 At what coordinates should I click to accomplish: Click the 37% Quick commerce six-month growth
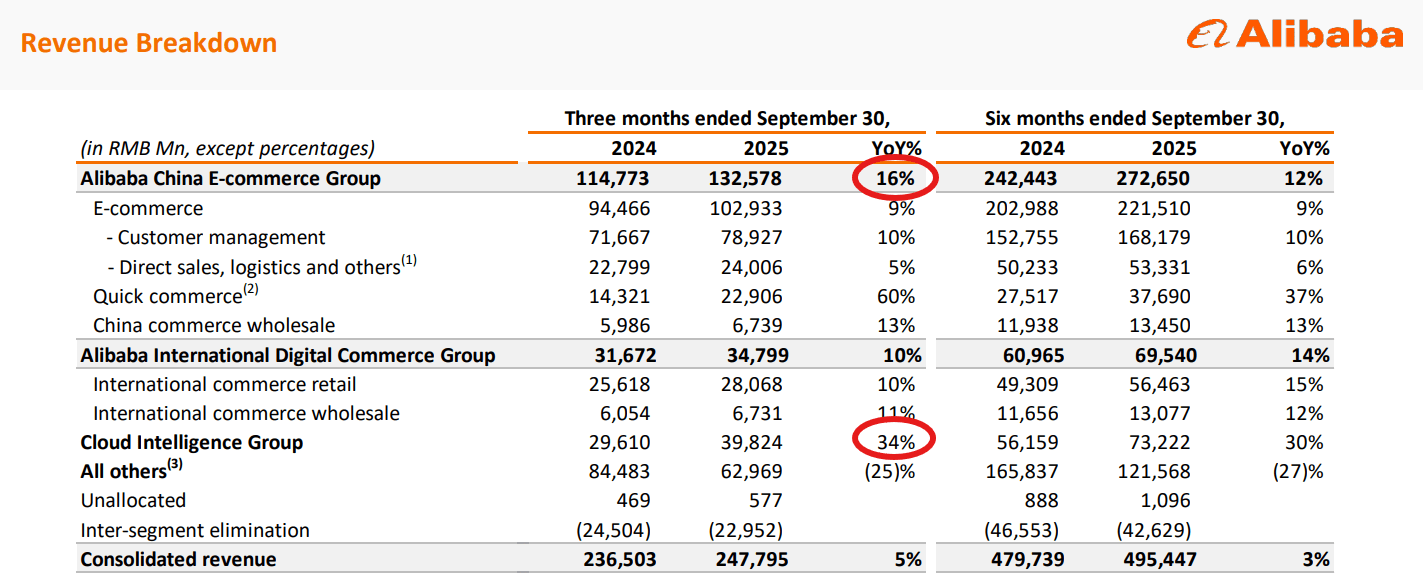click(x=1304, y=296)
